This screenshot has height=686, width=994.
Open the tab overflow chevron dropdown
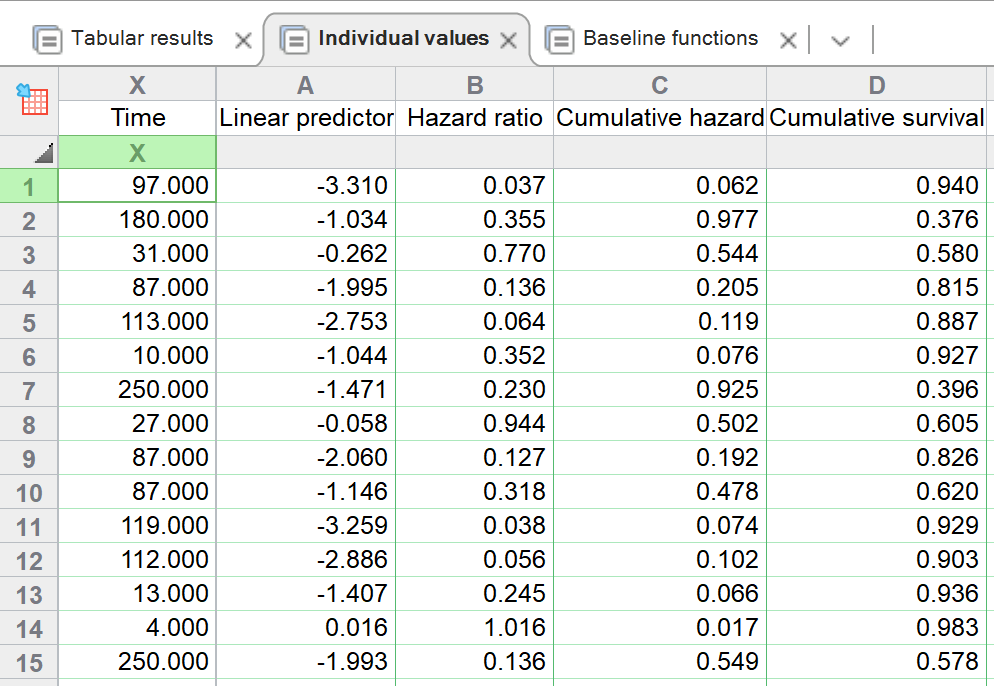pos(840,41)
